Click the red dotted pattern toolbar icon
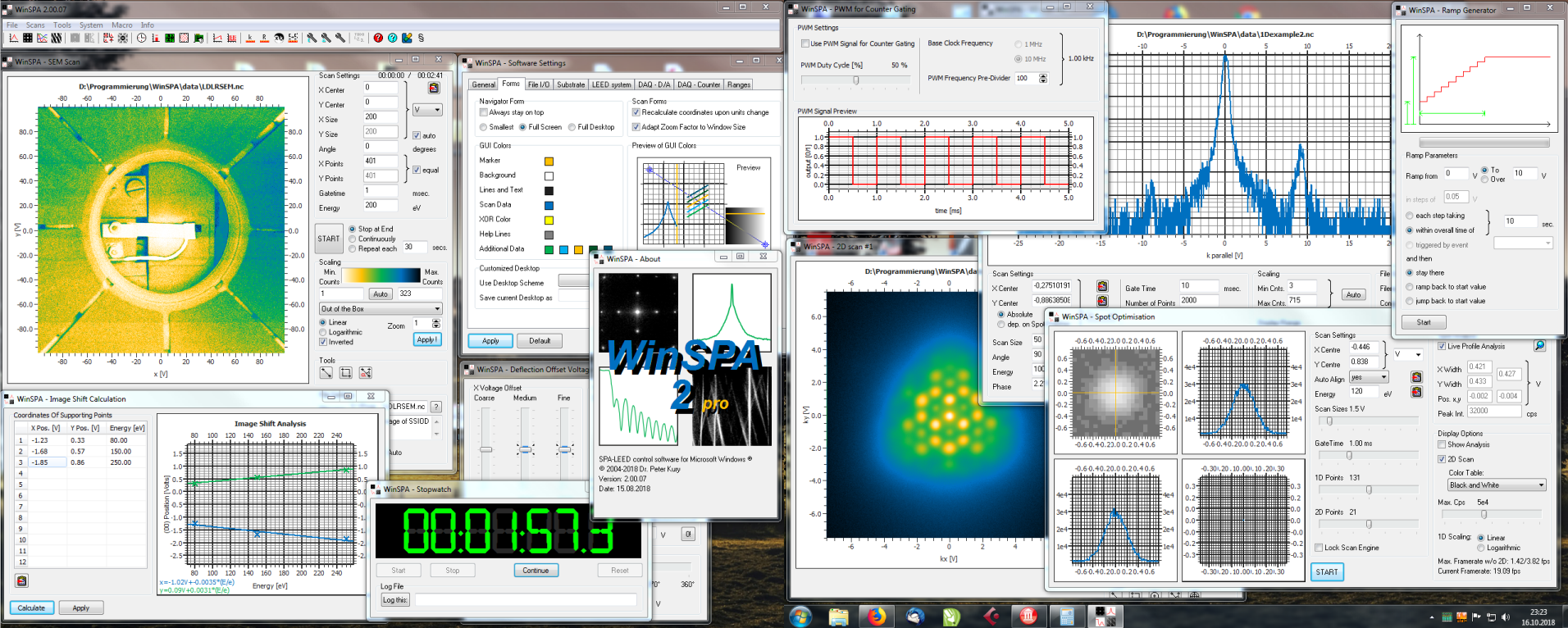This screenshot has width=1568, height=628. tap(184, 38)
